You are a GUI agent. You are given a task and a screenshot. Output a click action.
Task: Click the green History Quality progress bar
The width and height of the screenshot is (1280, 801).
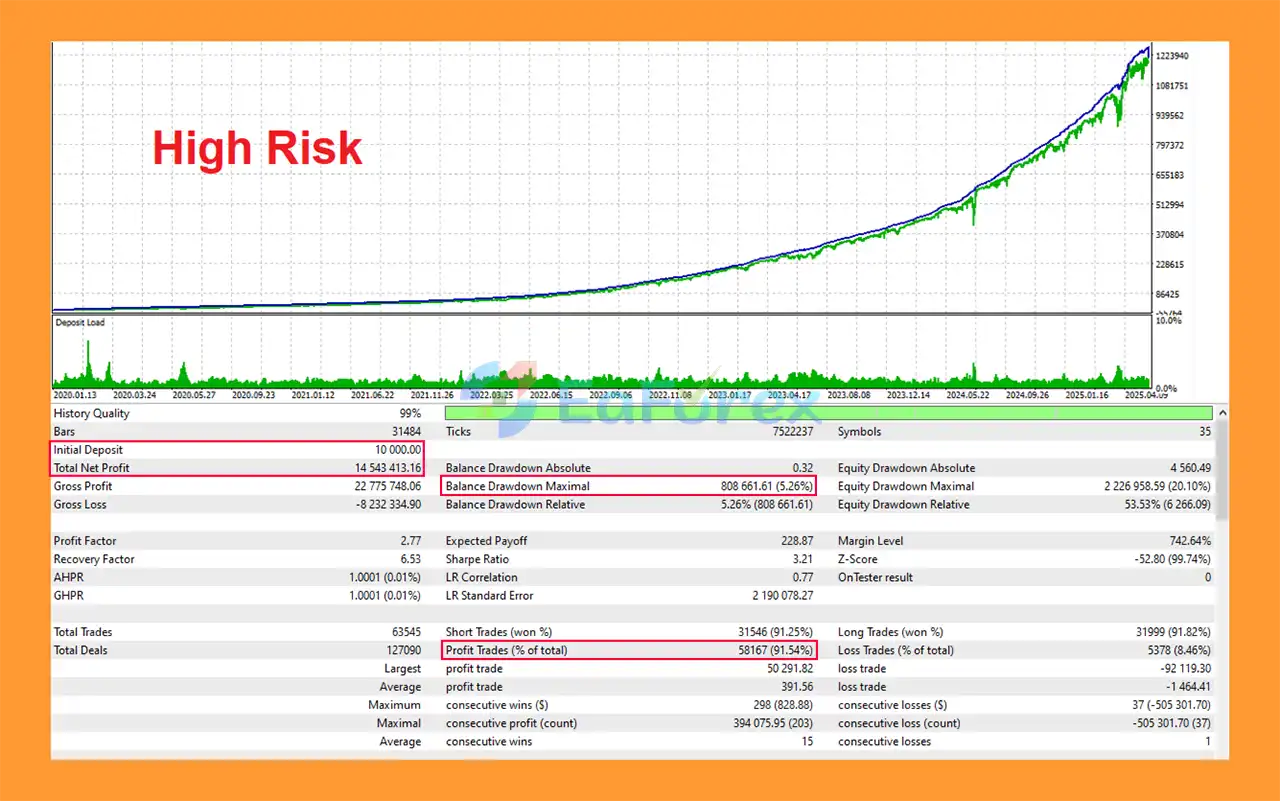(x=828, y=413)
